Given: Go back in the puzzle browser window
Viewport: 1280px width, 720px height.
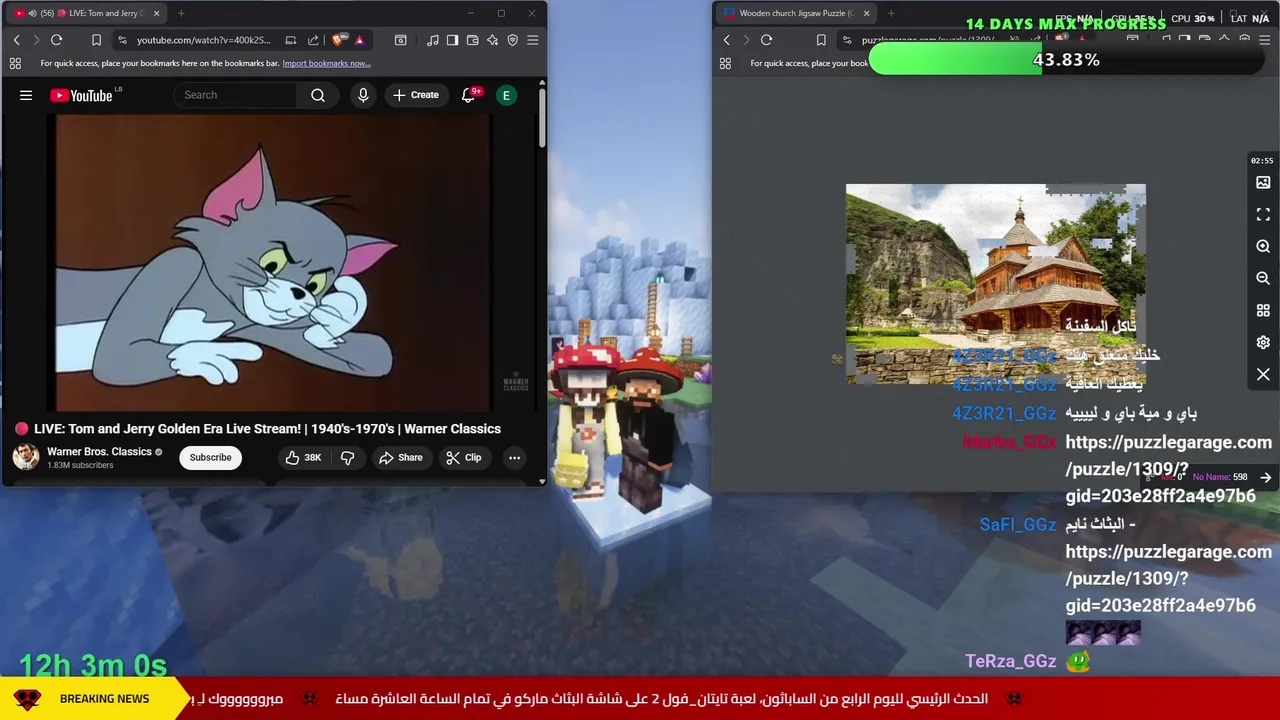Looking at the screenshot, I should pyautogui.click(x=726, y=40).
